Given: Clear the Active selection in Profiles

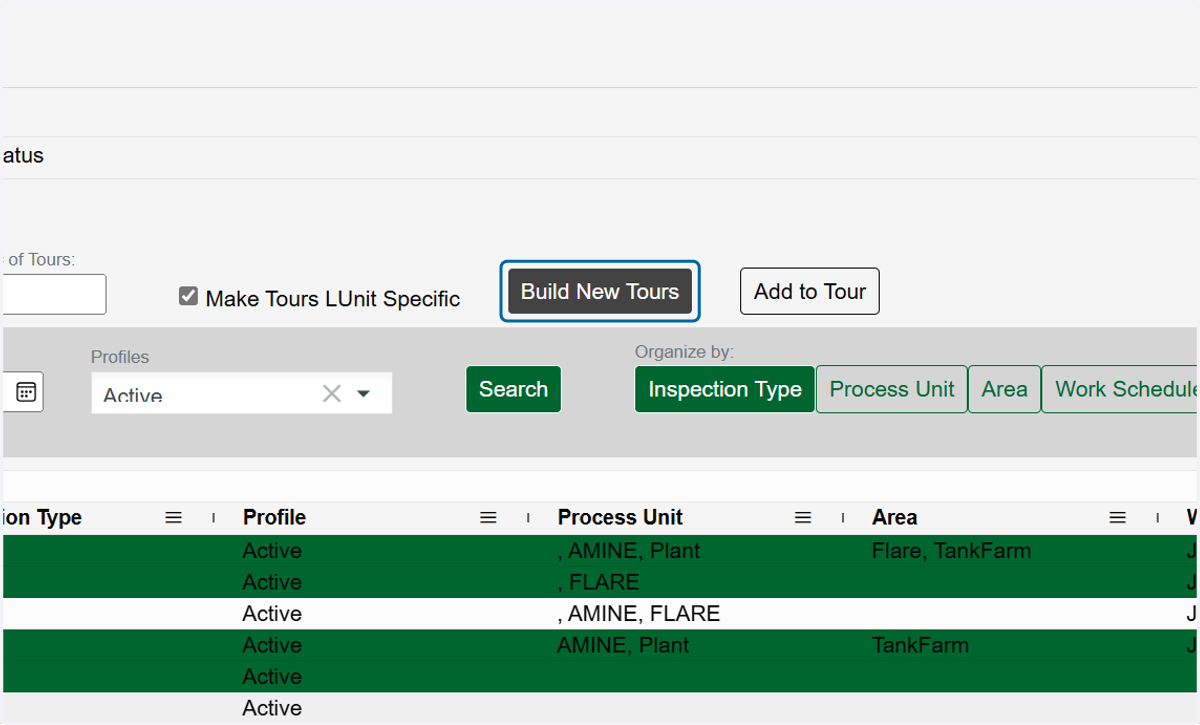Looking at the screenshot, I should [x=332, y=394].
